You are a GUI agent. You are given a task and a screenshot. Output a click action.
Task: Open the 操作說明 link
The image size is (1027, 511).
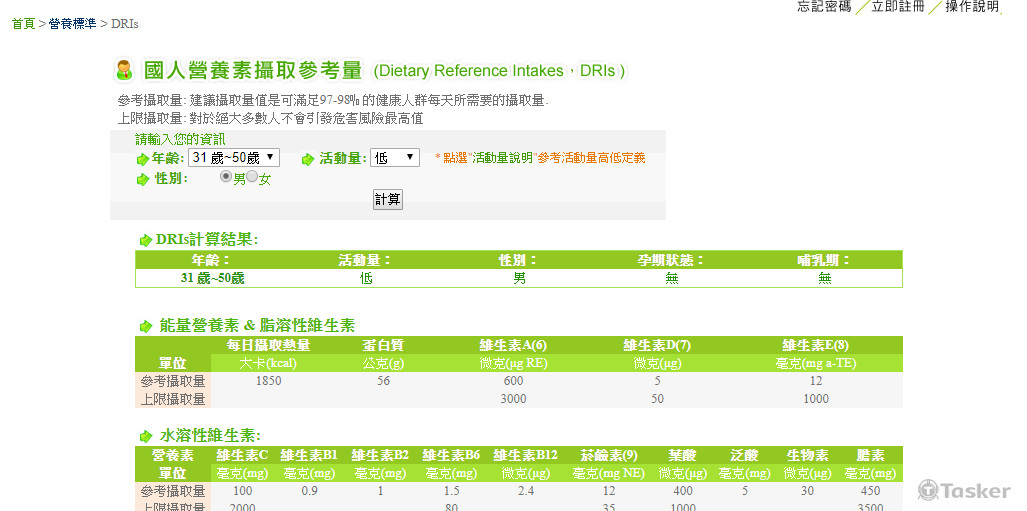pyautogui.click(x=971, y=6)
